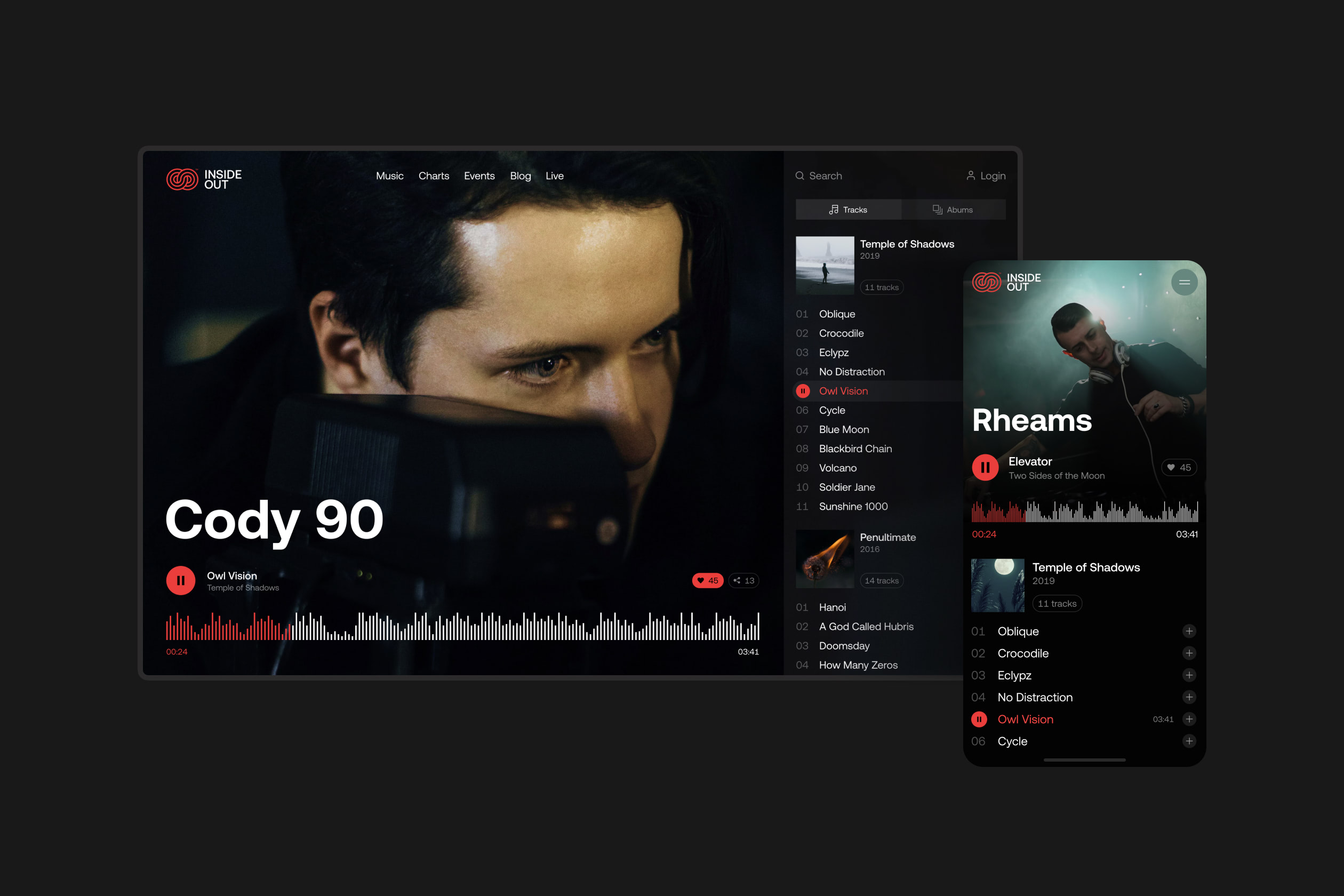Open the Events navigation menu item

coord(479,176)
